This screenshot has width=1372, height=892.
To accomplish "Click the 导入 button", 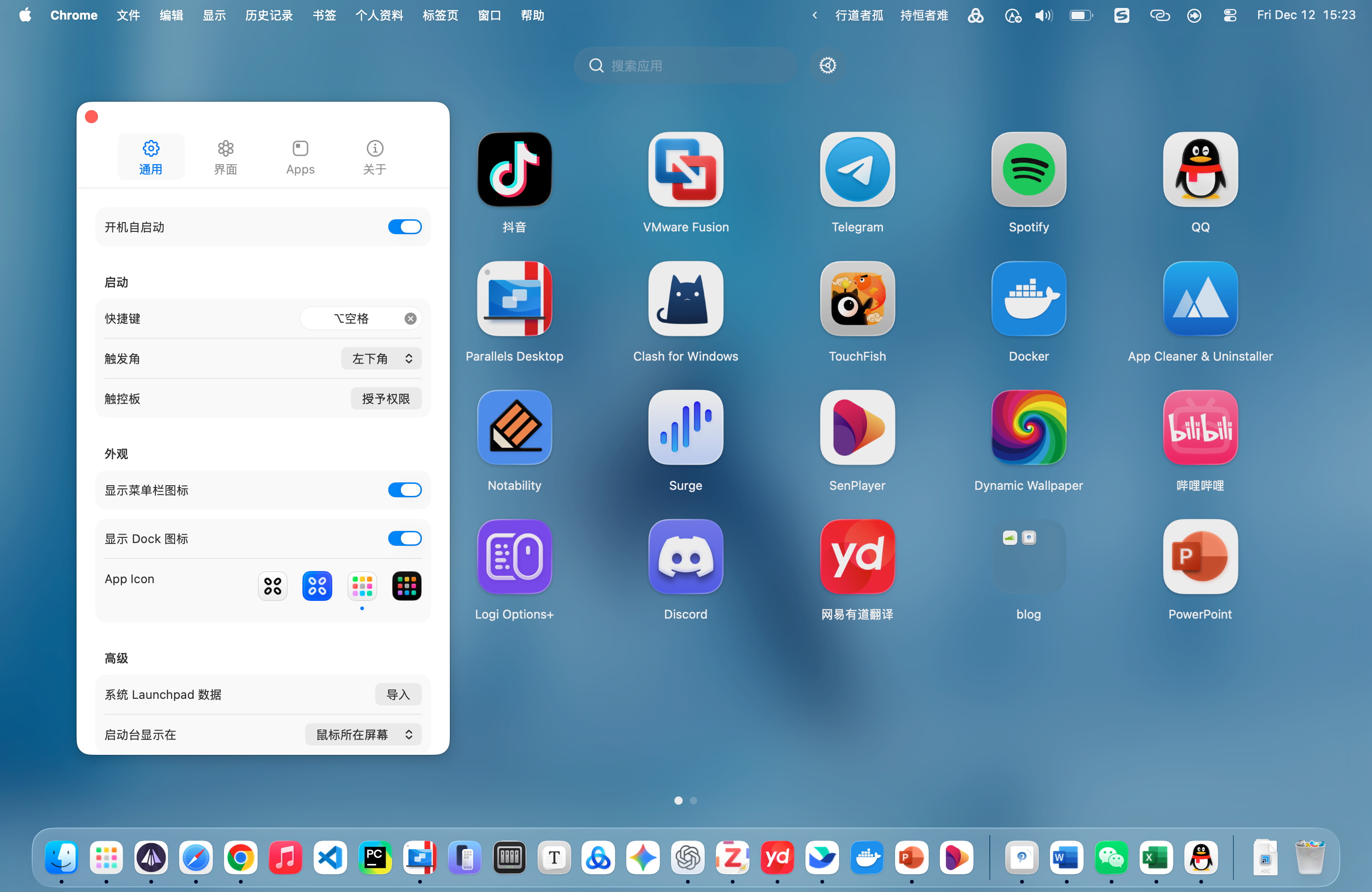I will point(398,694).
